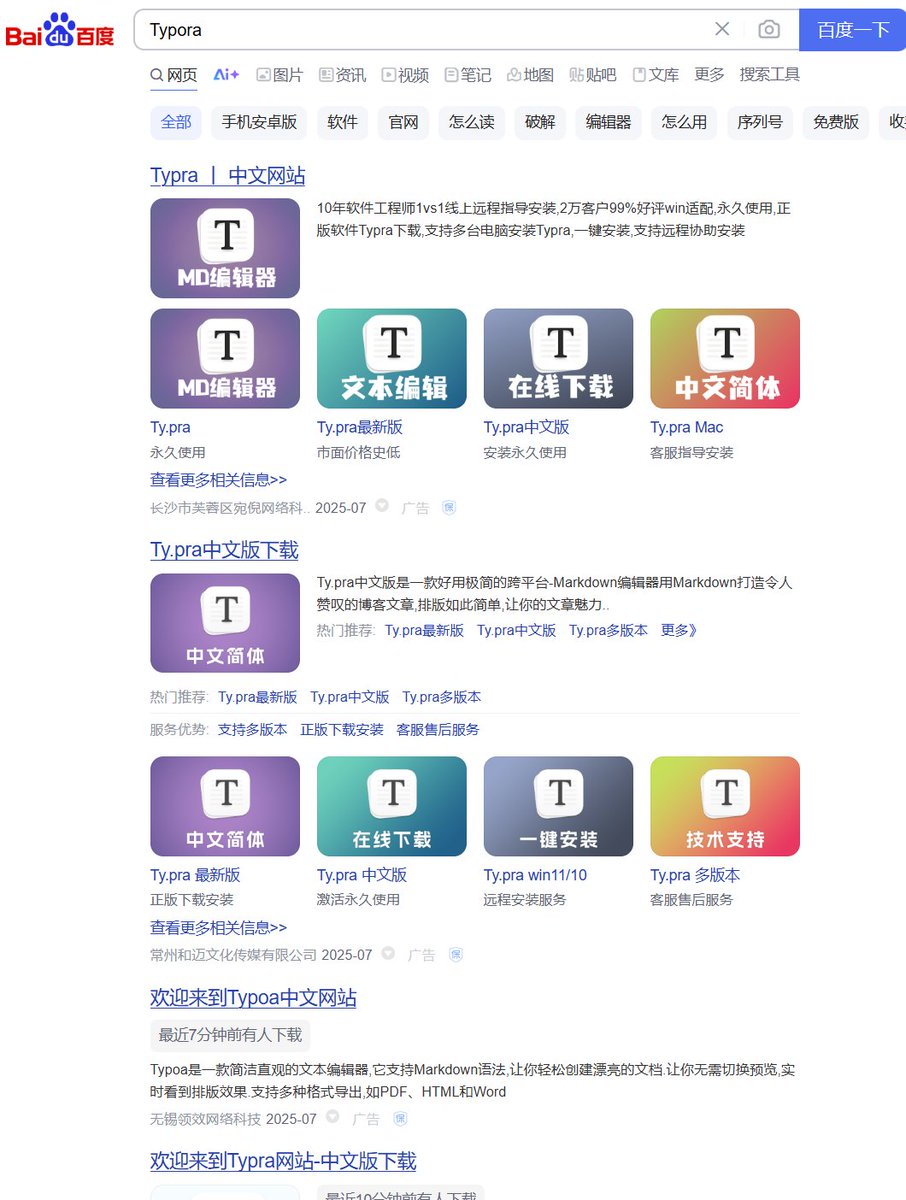Switch to the 视频 tab
This screenshot has height=1200, width=906.
(406, 75)
